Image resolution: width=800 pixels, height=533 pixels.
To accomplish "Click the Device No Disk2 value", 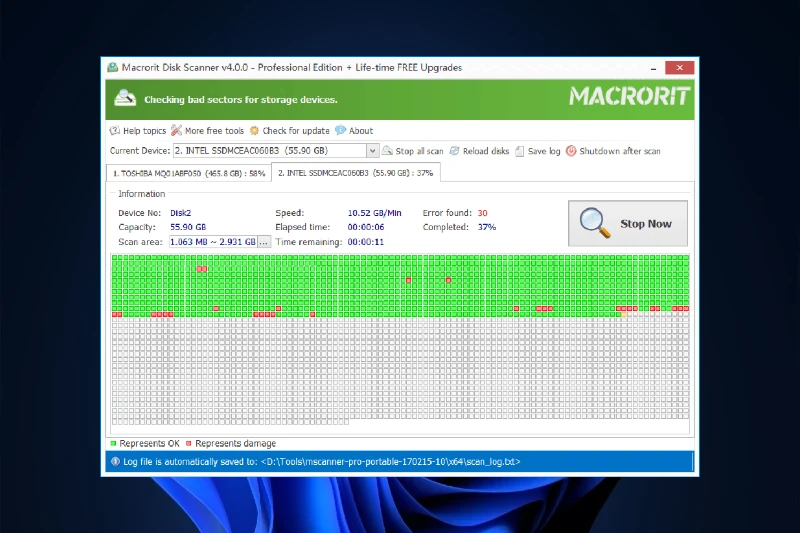I will (x=181, y=213).
